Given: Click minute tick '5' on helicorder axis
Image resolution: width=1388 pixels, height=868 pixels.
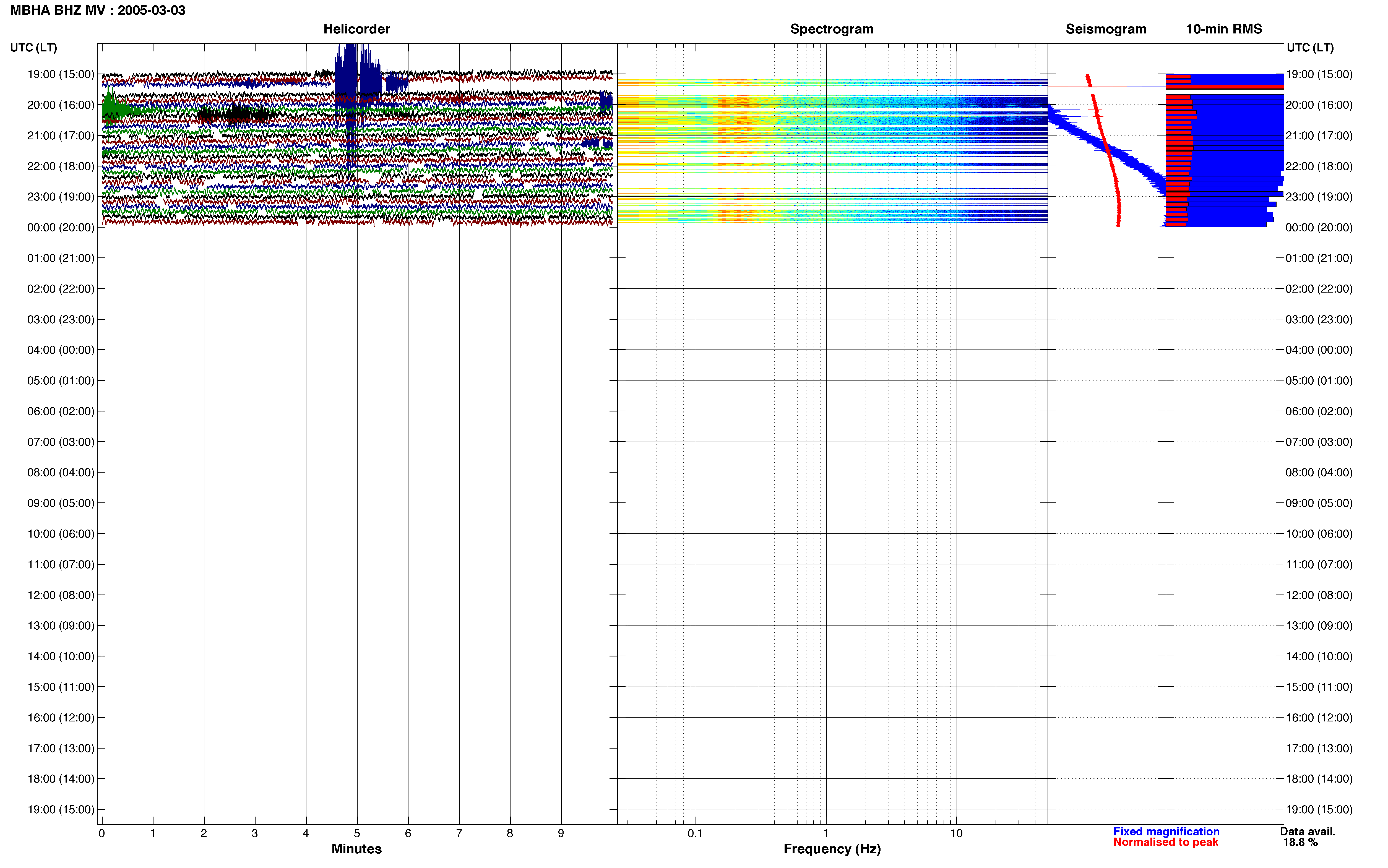Looking at the screenshot, I should click(357, 833).
